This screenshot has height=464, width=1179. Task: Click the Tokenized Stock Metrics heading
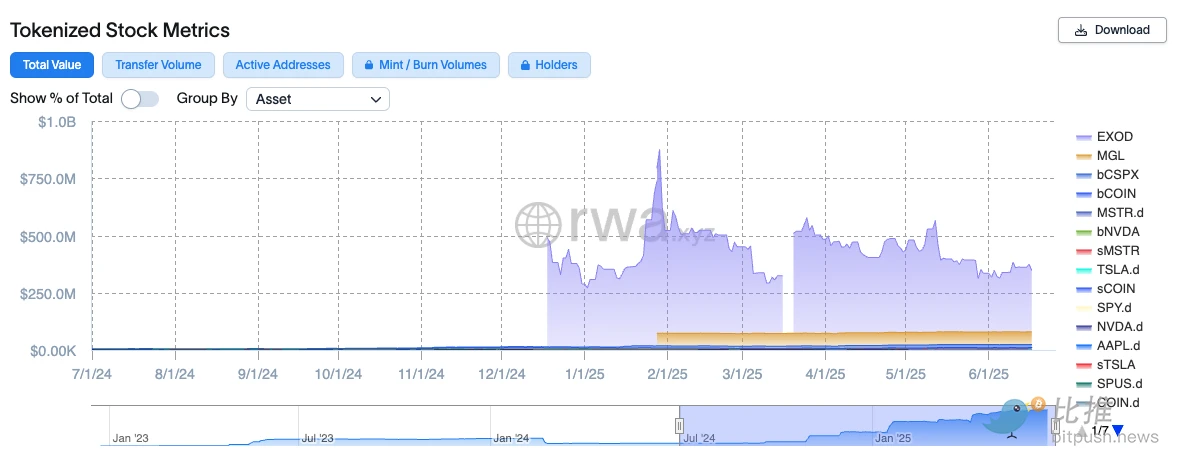[120, 30]
